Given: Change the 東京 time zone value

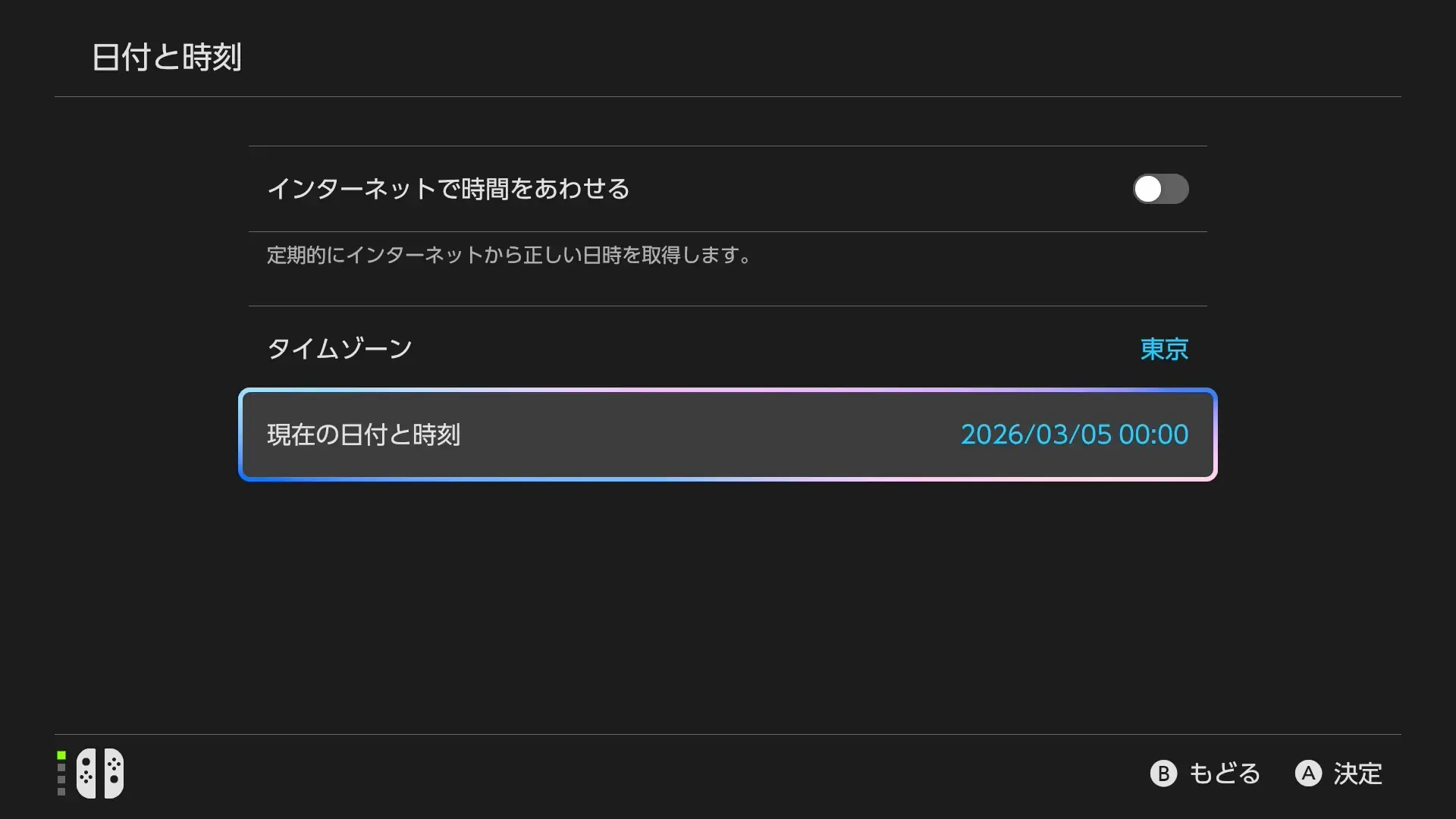Looking at the screenshot, I should (x=1164, y=349).
